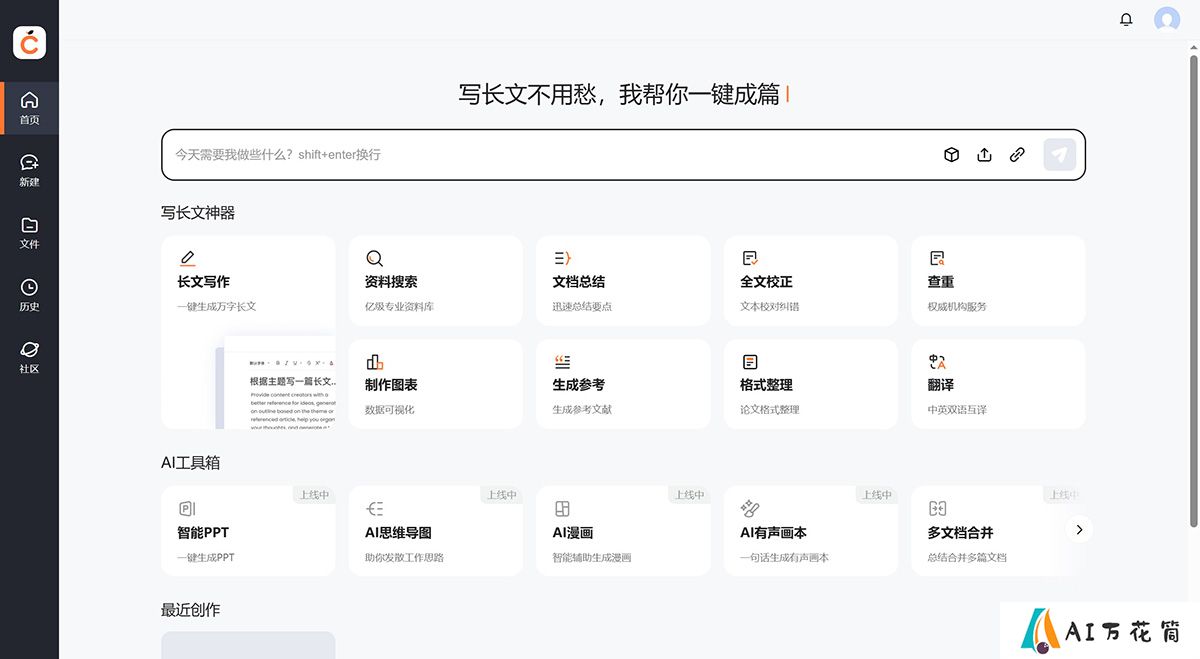
Task: Click the text 一键生成PPT
Action: click(206, 557)
